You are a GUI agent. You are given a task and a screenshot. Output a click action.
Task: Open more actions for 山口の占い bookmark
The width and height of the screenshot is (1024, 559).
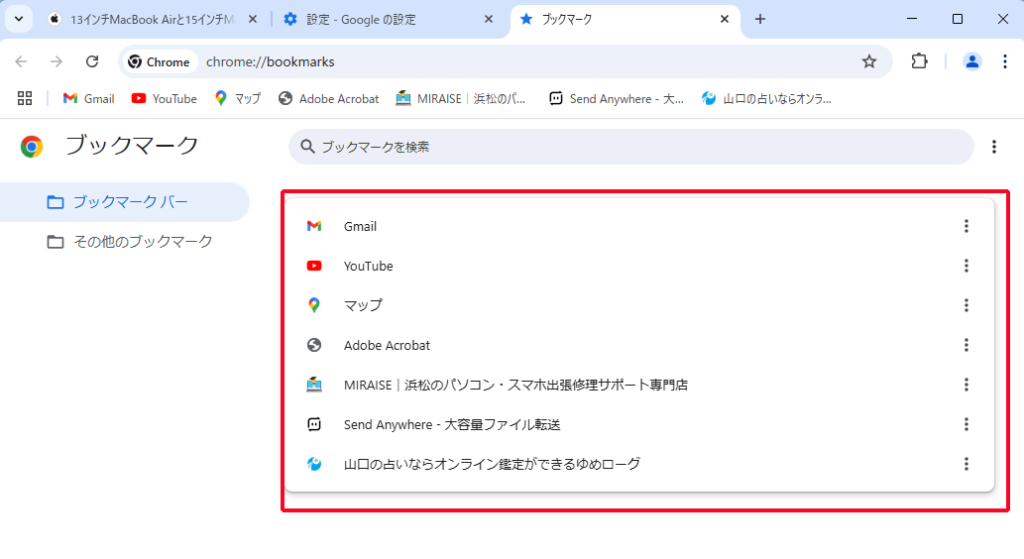pyautogui.click(x=966, y=464)
